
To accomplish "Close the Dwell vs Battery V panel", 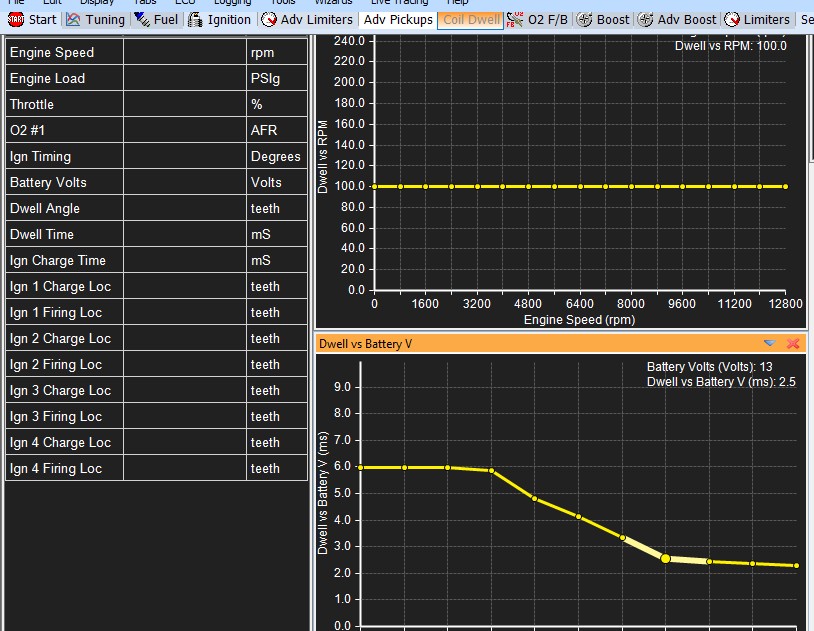I will (x=793, y=343).
